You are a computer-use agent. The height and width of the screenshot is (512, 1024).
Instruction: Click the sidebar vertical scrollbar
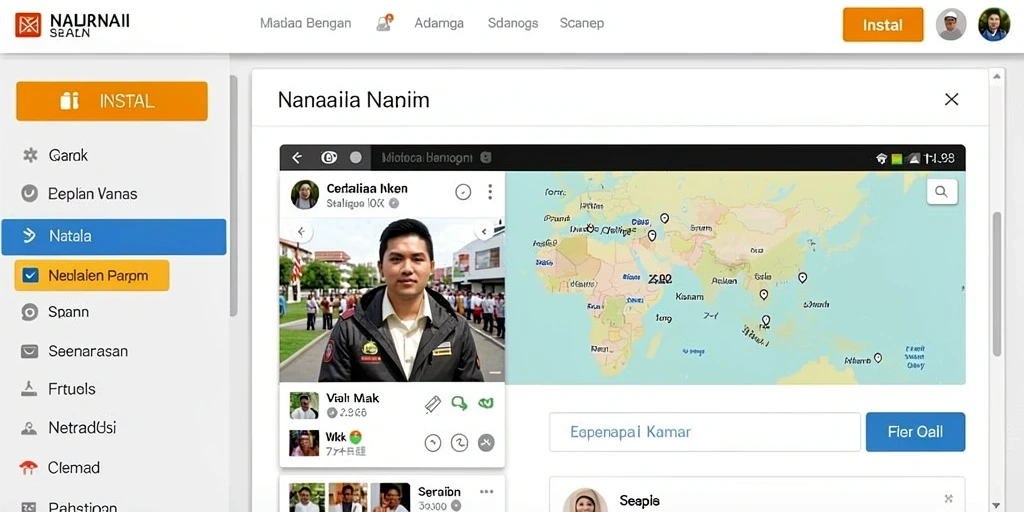[233, 196]
